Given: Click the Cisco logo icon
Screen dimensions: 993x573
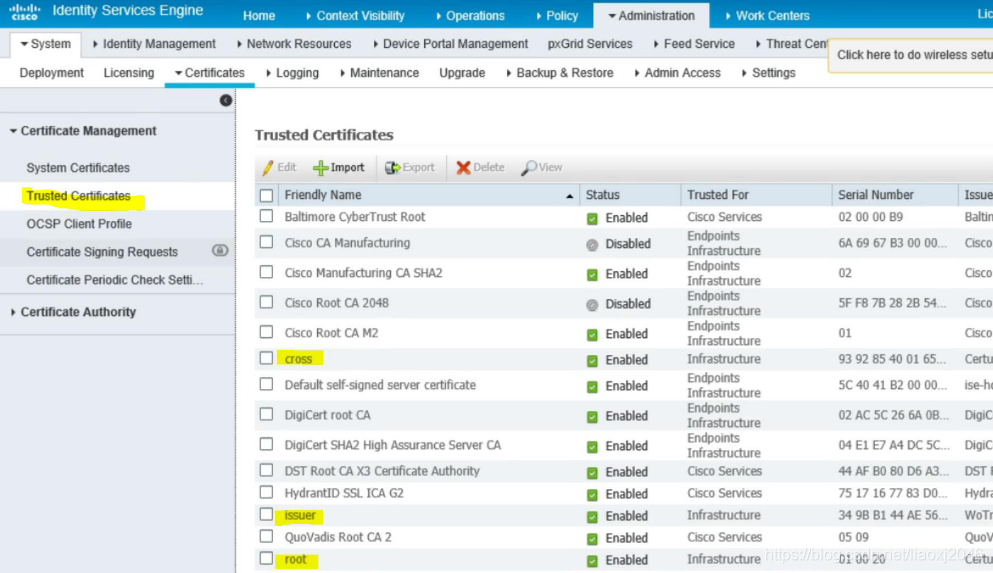Looking at the screenshot, I should 24,11.
